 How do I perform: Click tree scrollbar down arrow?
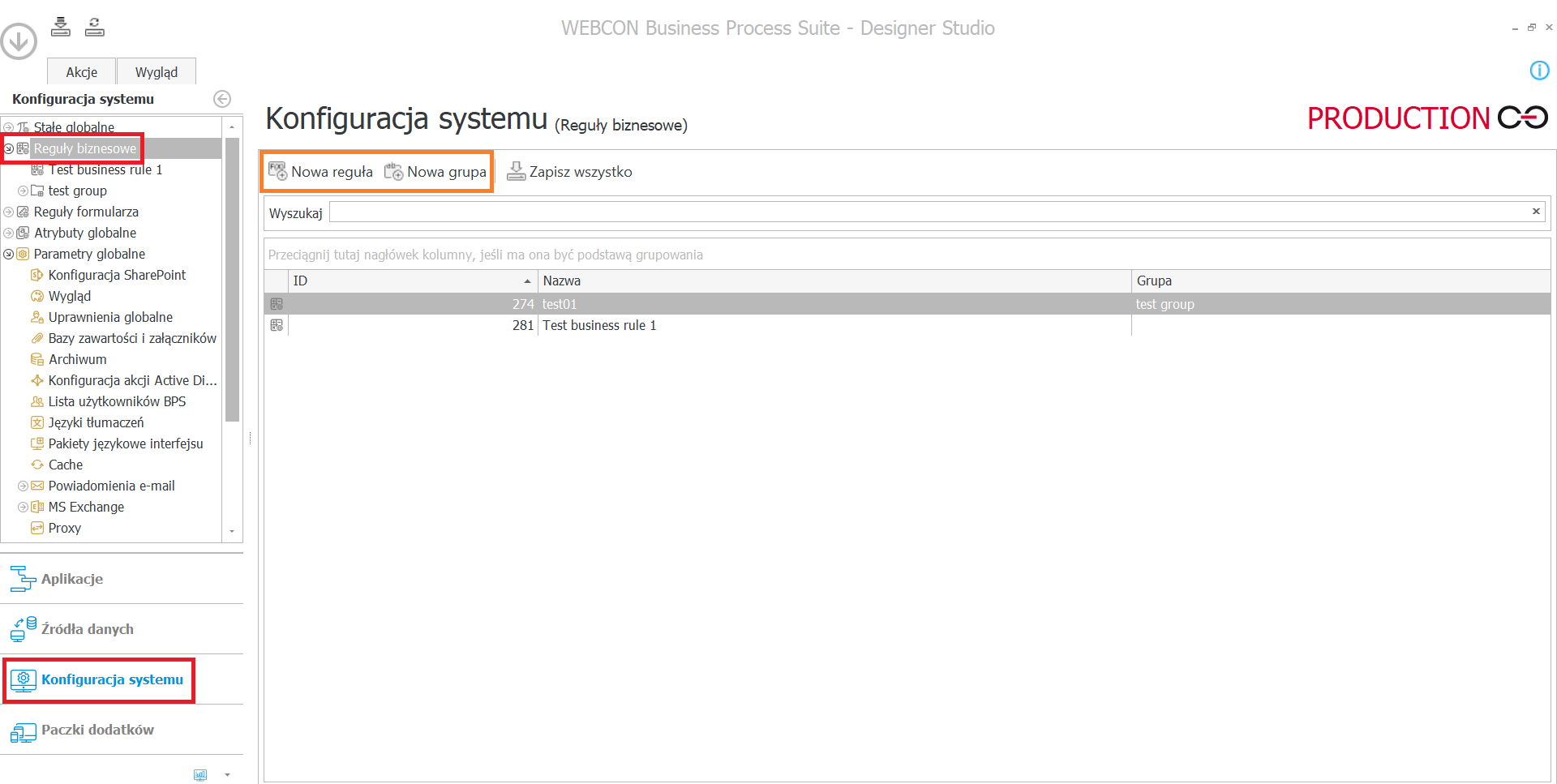[232, 532]
